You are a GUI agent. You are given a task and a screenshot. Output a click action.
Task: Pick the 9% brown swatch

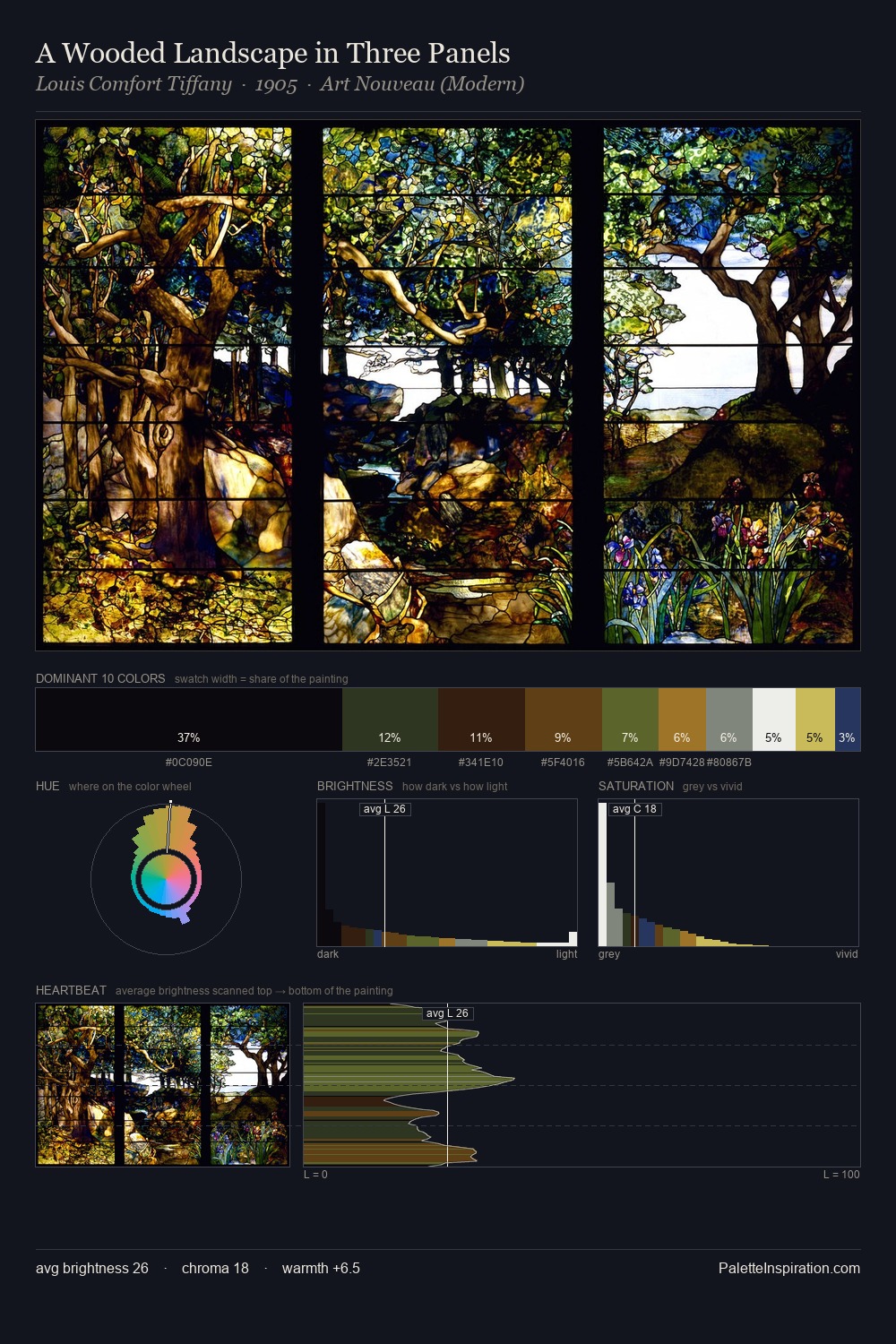(564, 719)
